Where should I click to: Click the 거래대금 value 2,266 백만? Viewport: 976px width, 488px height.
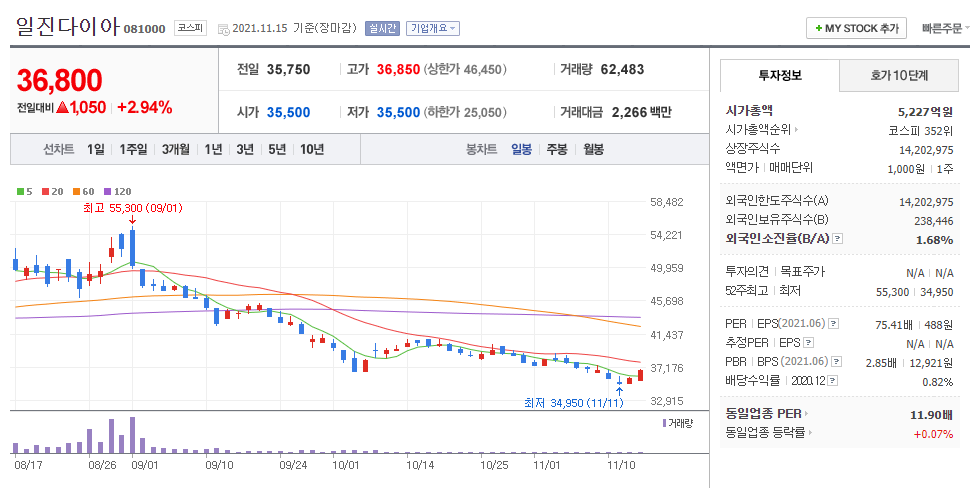(x=642, y=113)
